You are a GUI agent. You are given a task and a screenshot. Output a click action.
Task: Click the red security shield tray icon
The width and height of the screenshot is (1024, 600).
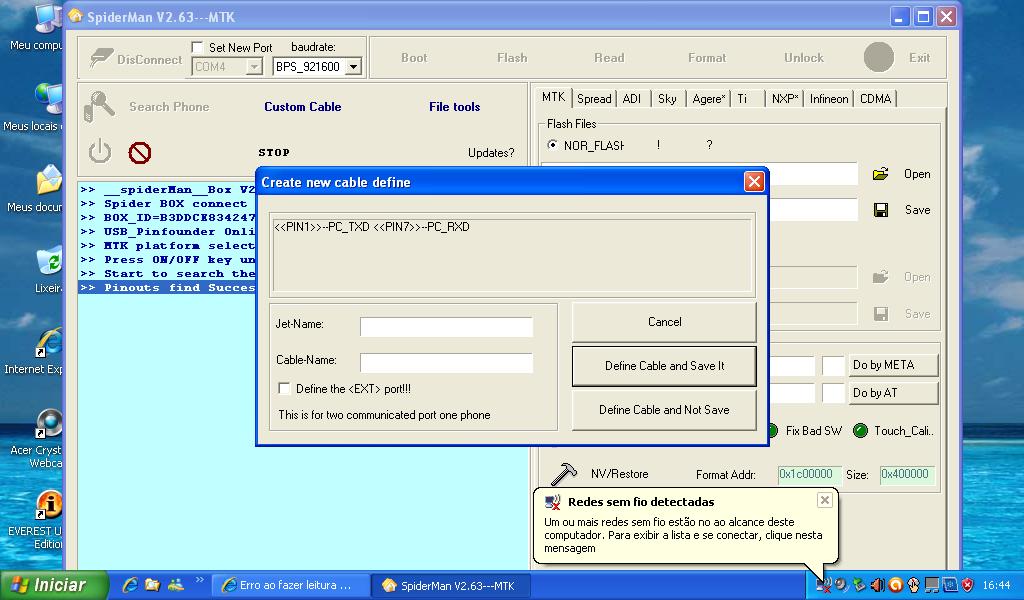pos(968,585)
